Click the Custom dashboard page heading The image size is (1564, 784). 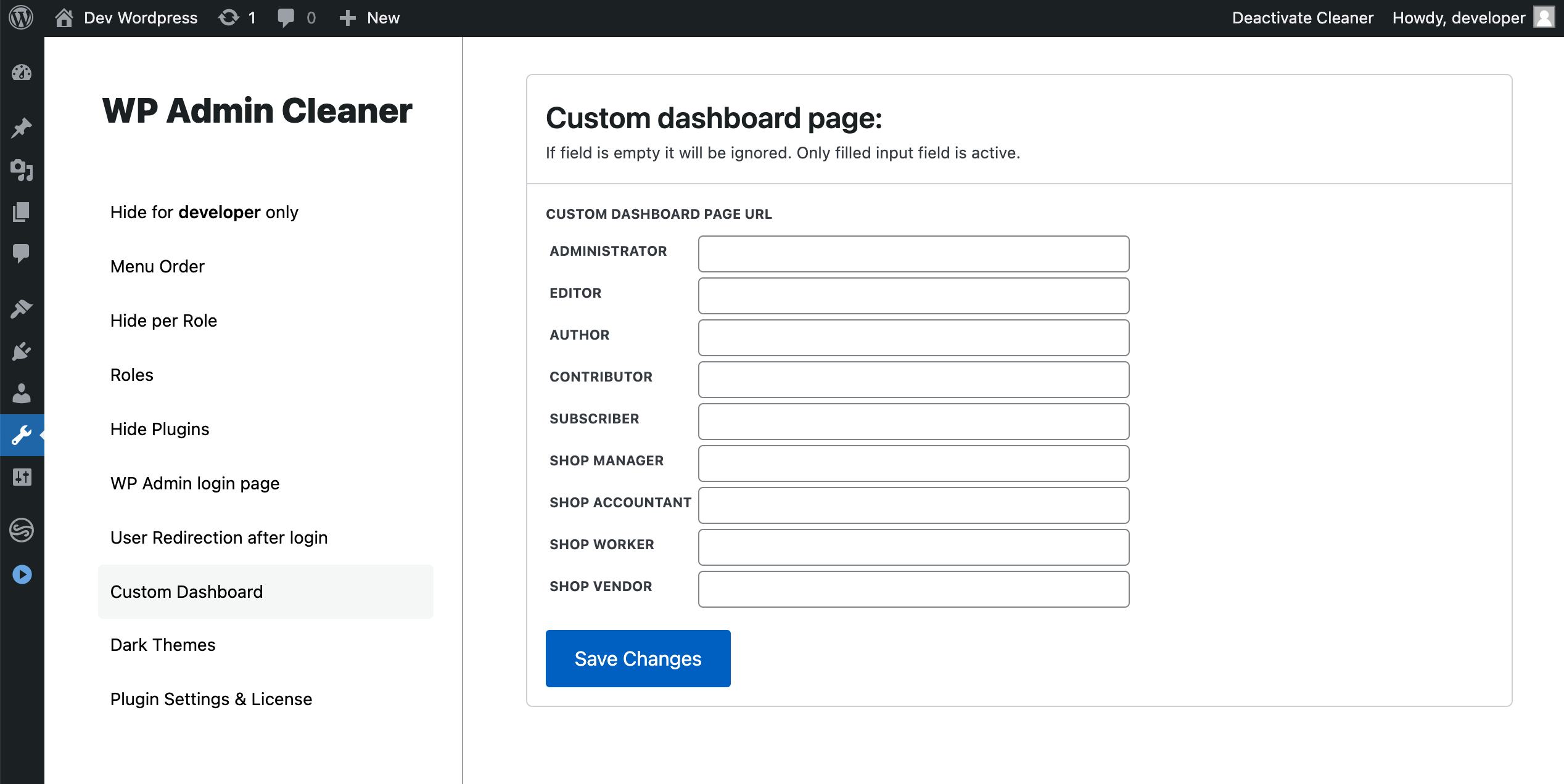tap(714, 118)
